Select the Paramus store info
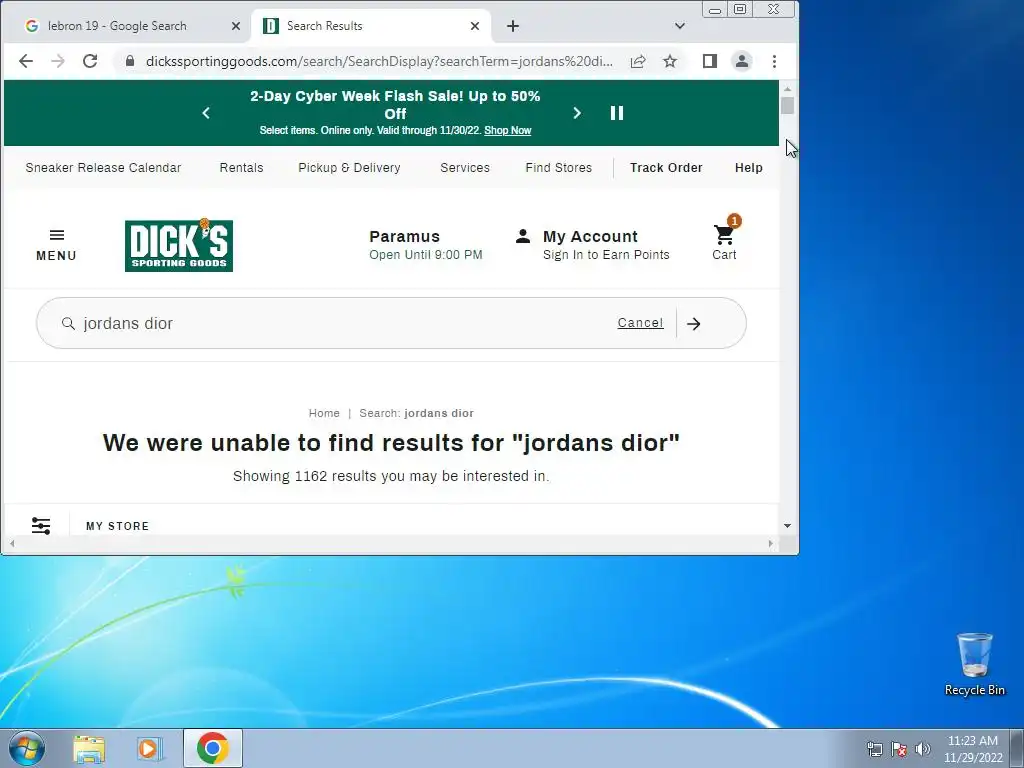 pos(426,245)
